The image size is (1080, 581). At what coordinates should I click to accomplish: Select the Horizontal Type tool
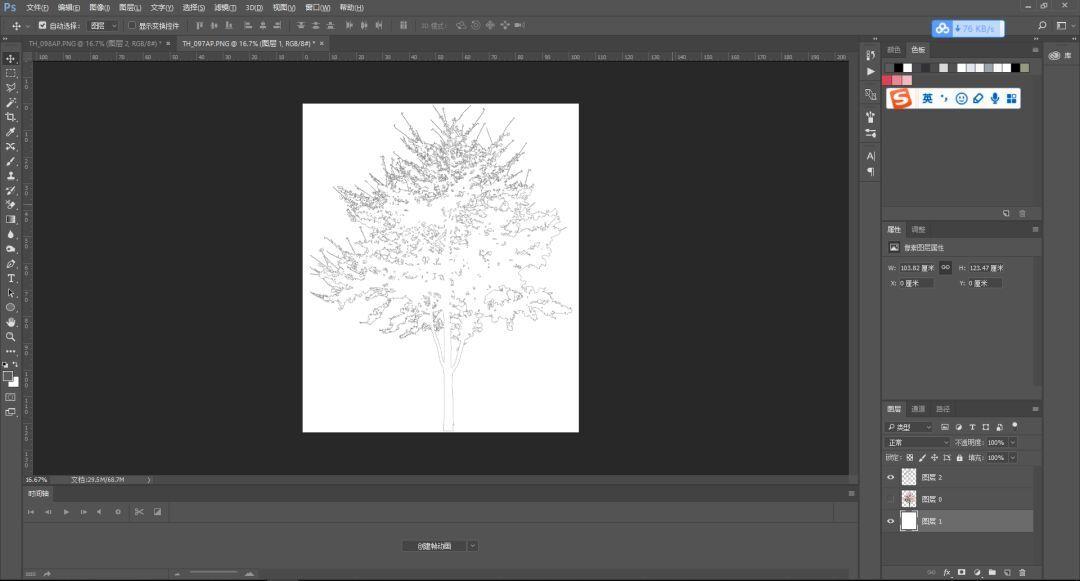tap(10, 278)
